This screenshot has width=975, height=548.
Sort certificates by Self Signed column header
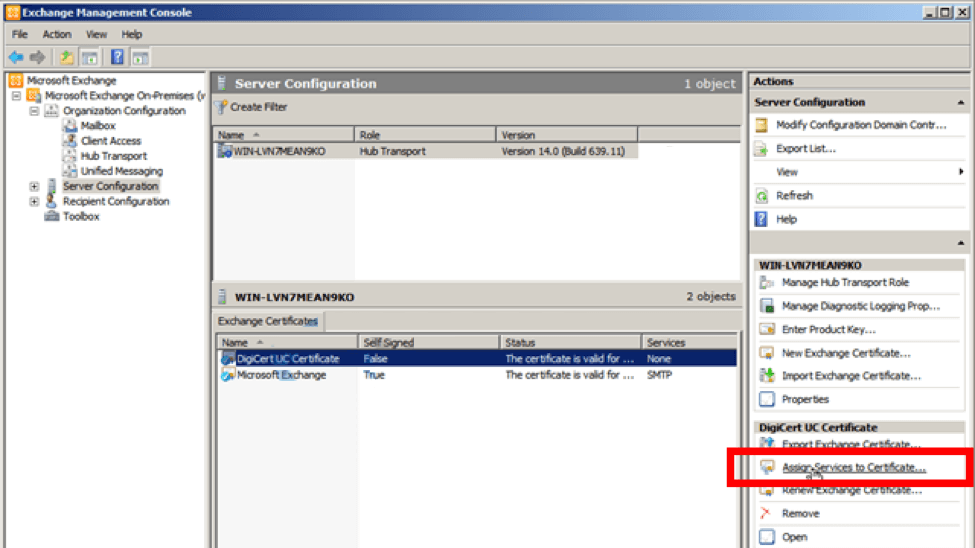429,343
